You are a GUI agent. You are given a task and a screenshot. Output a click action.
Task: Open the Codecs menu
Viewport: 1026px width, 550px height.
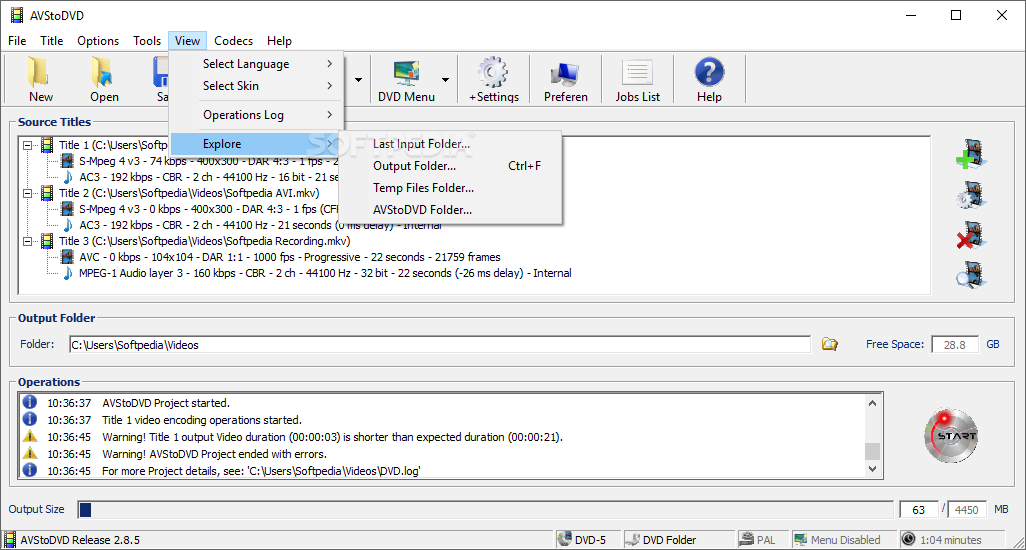click(x=234, y=41)
